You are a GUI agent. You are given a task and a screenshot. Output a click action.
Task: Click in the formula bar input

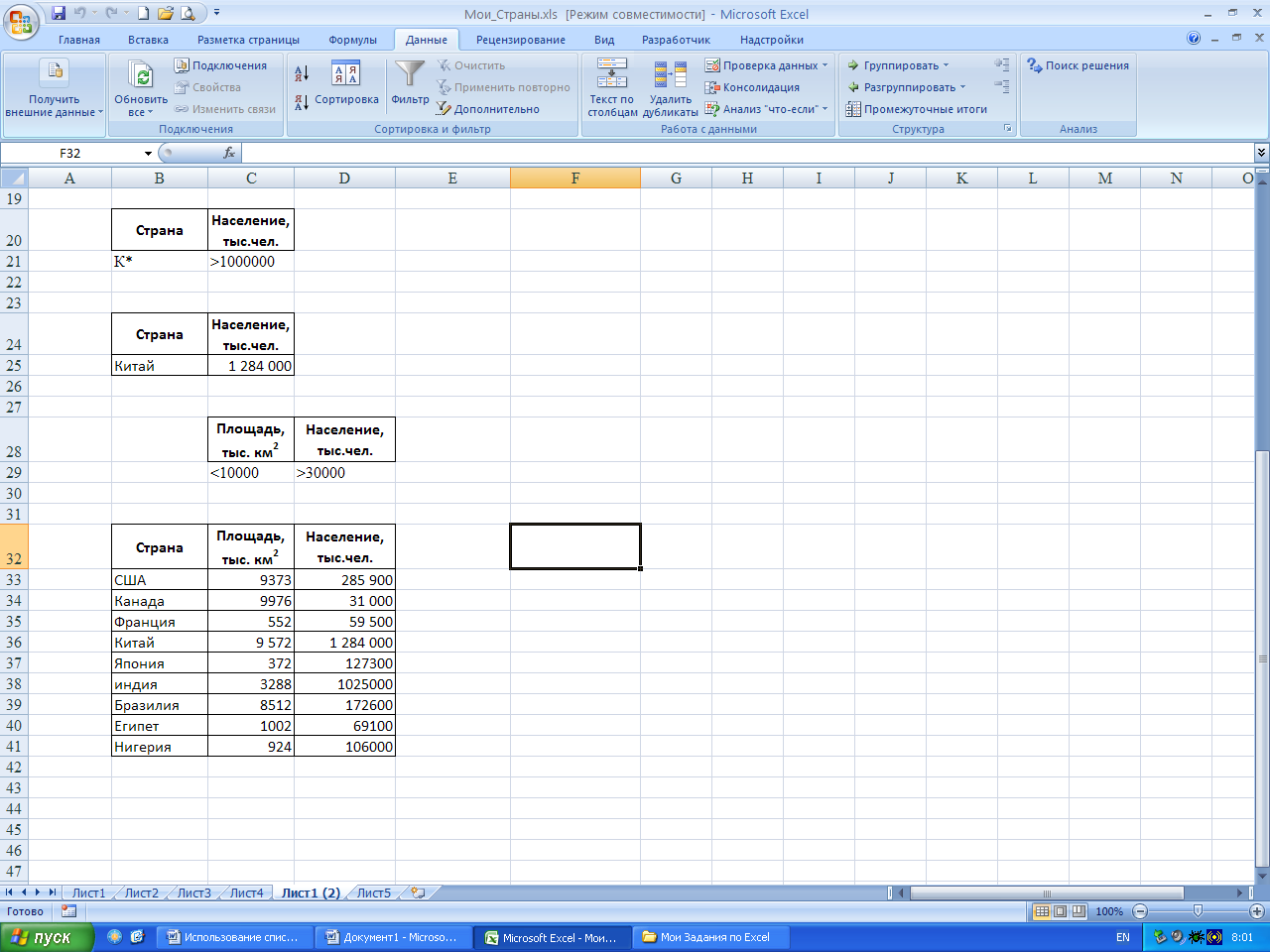(748, 153)
